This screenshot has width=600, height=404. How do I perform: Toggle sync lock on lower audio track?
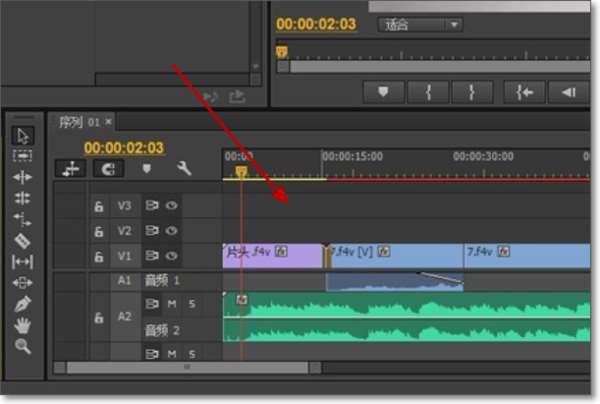pyautogui.click(x=152, y=354)
